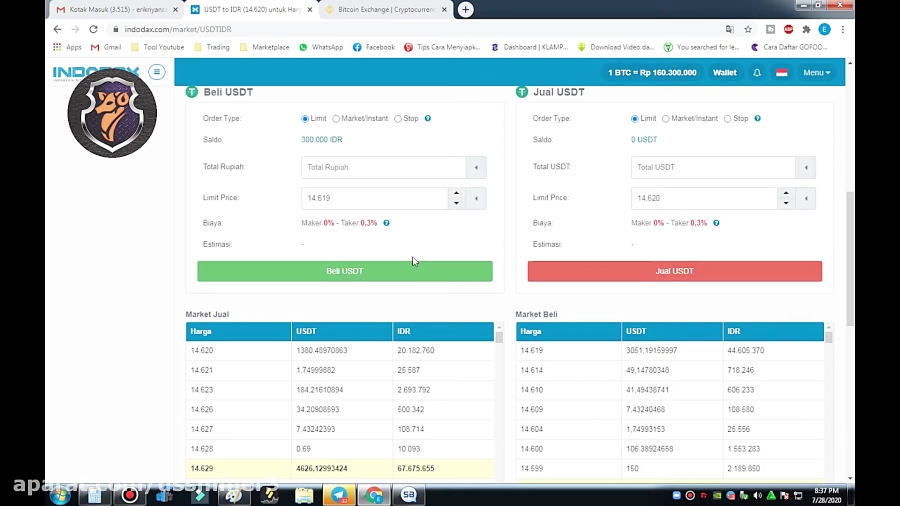
Task: Click the 300.000 IDR saldo link
Action: [x=321, y=139]
